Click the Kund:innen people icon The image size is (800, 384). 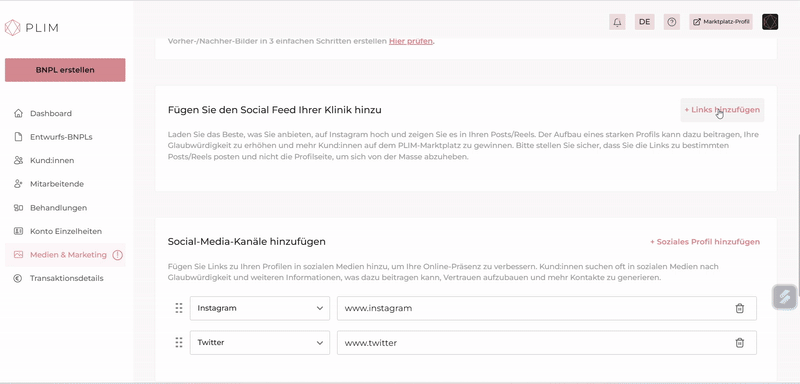[18, 160]
